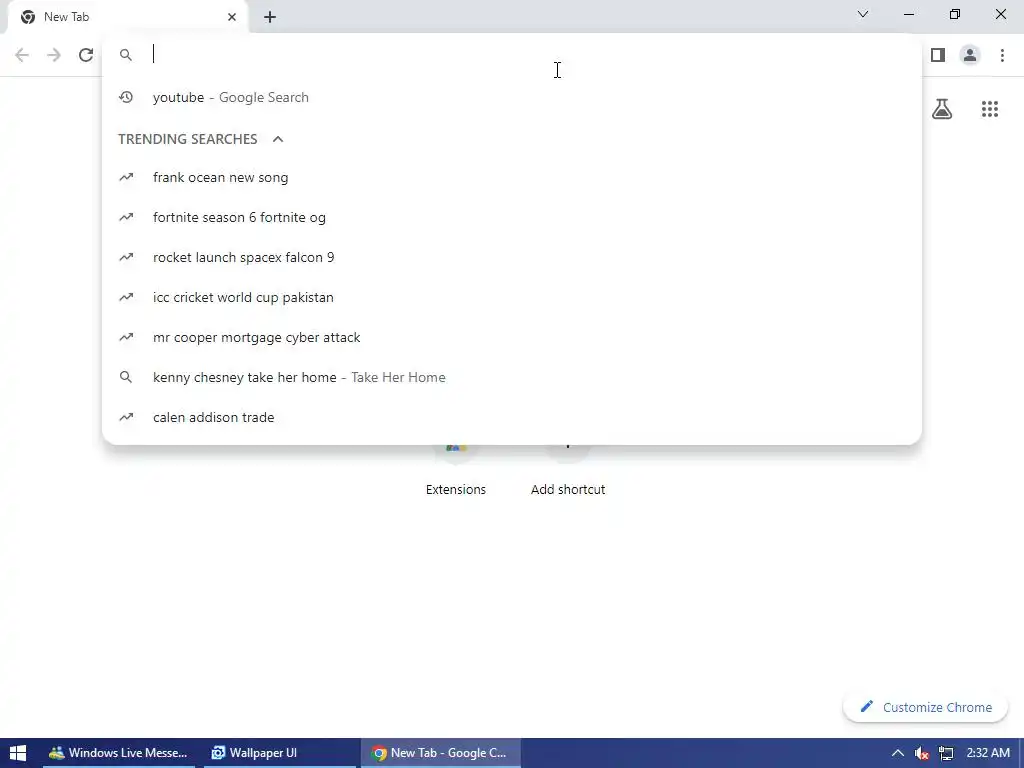Image resolution: width=1024 pixels, height=768 pixels.
Task: Choose rocket launch spacex falcon 9 suggestion
Action: point(512,257)
